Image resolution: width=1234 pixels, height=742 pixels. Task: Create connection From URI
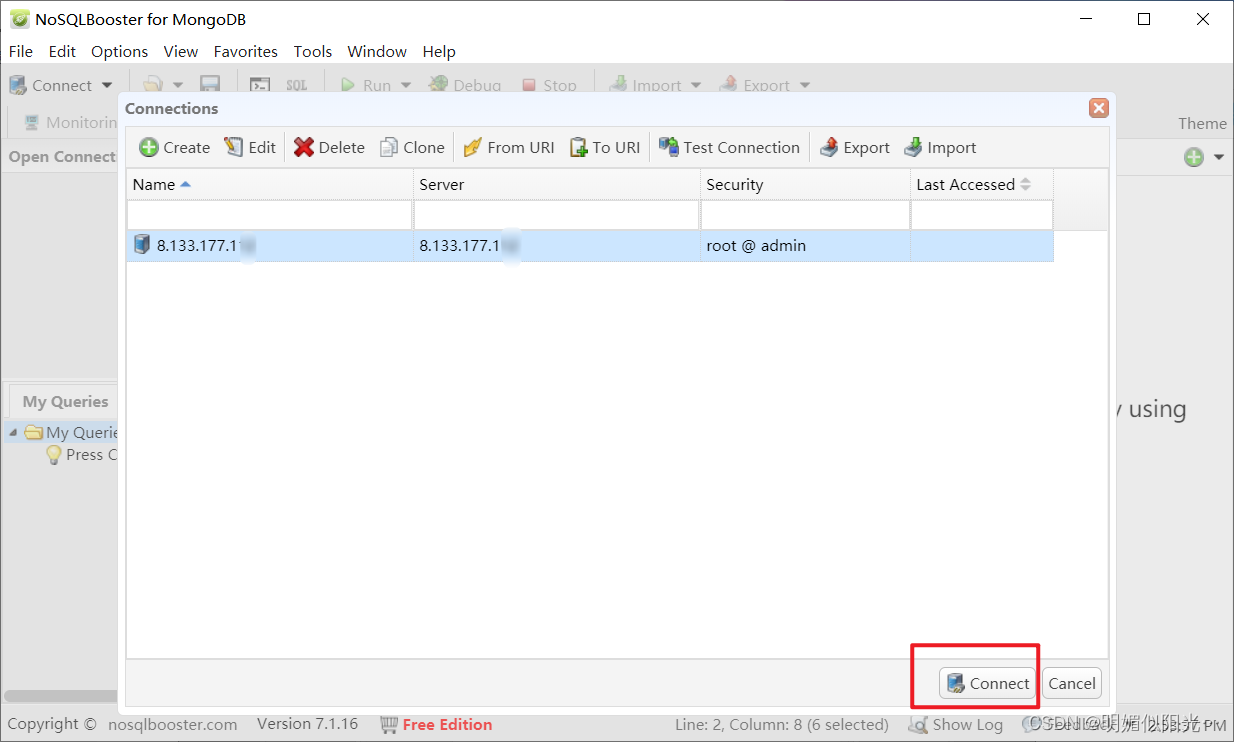coord(509,147)
